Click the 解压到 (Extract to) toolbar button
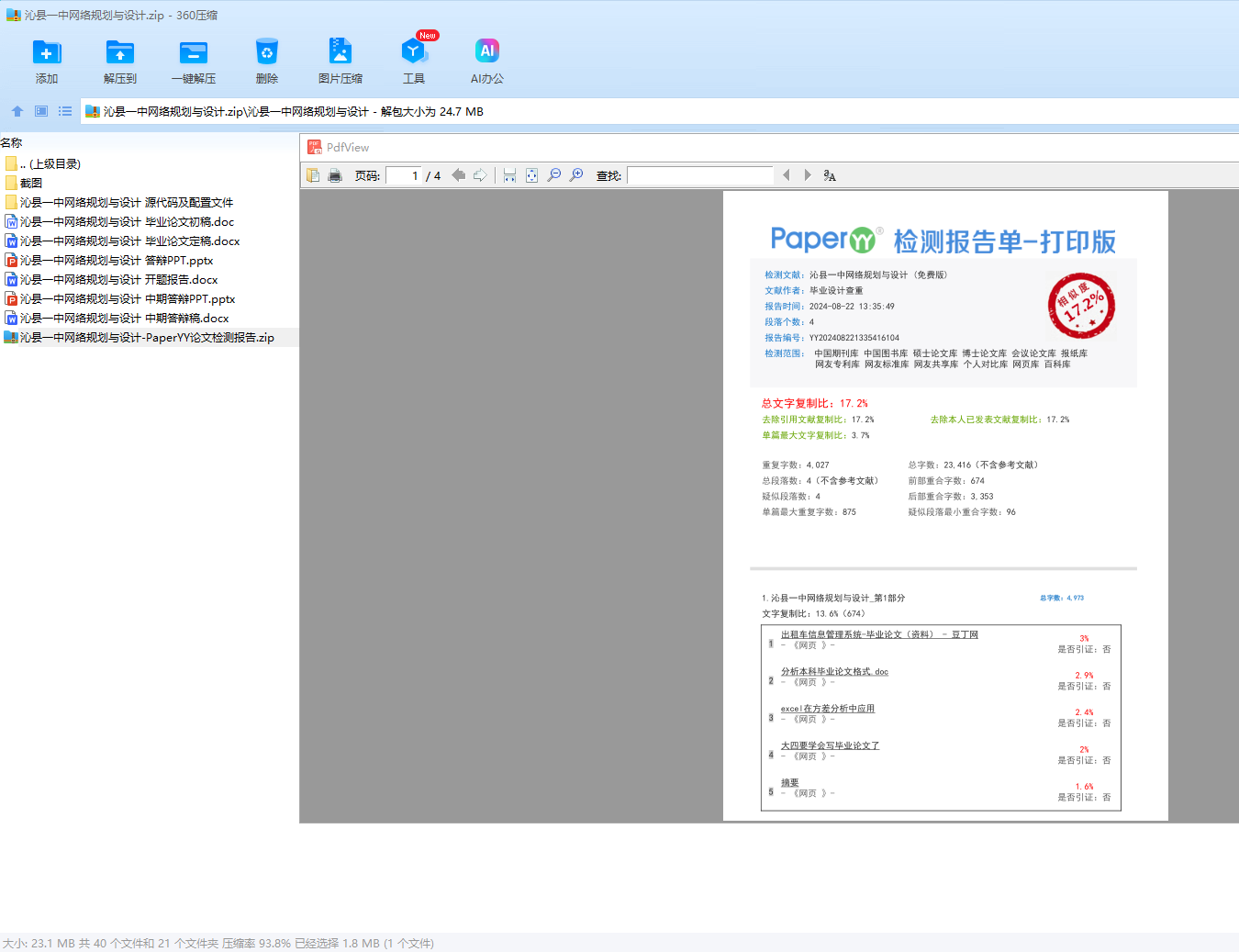1239x952 pixels. [x=120, y=62]
